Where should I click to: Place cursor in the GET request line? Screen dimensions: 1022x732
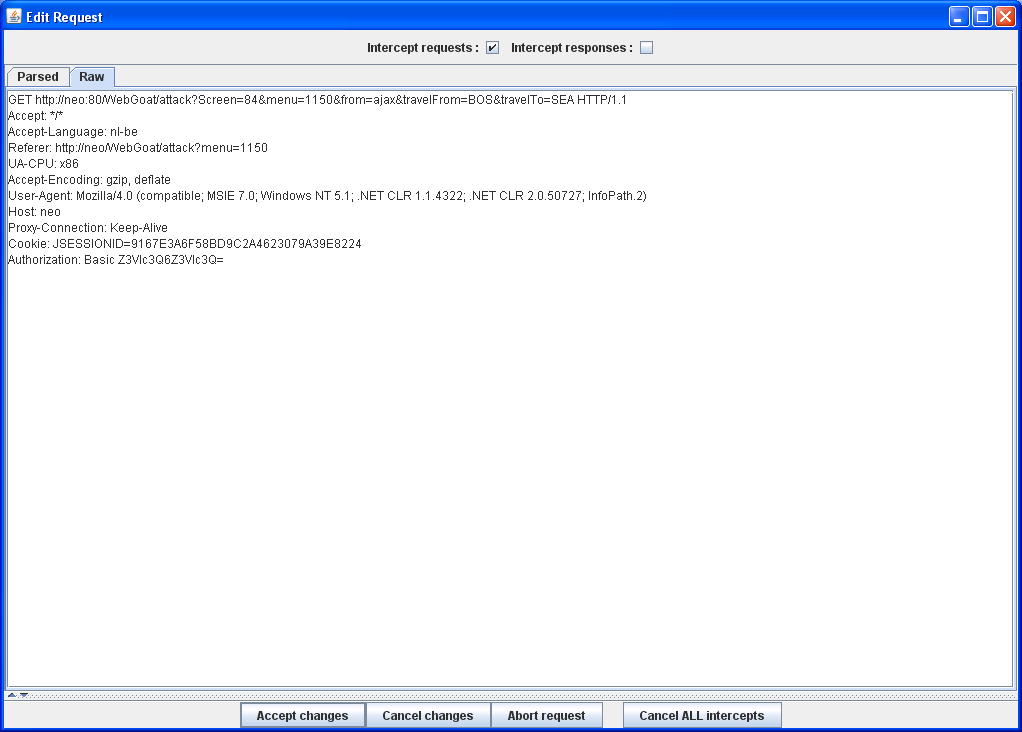(x=317, y=100)
